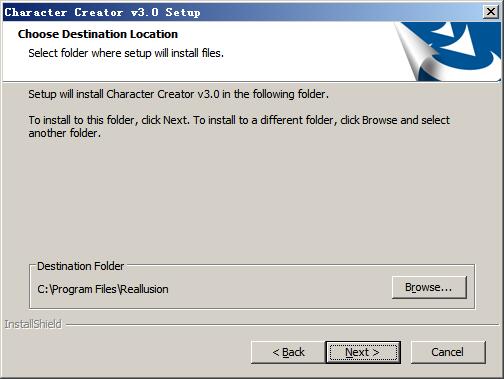Select the Choose Destination Location heading
This screenshot has width=504, height=379.
click(x=98, y=34)
